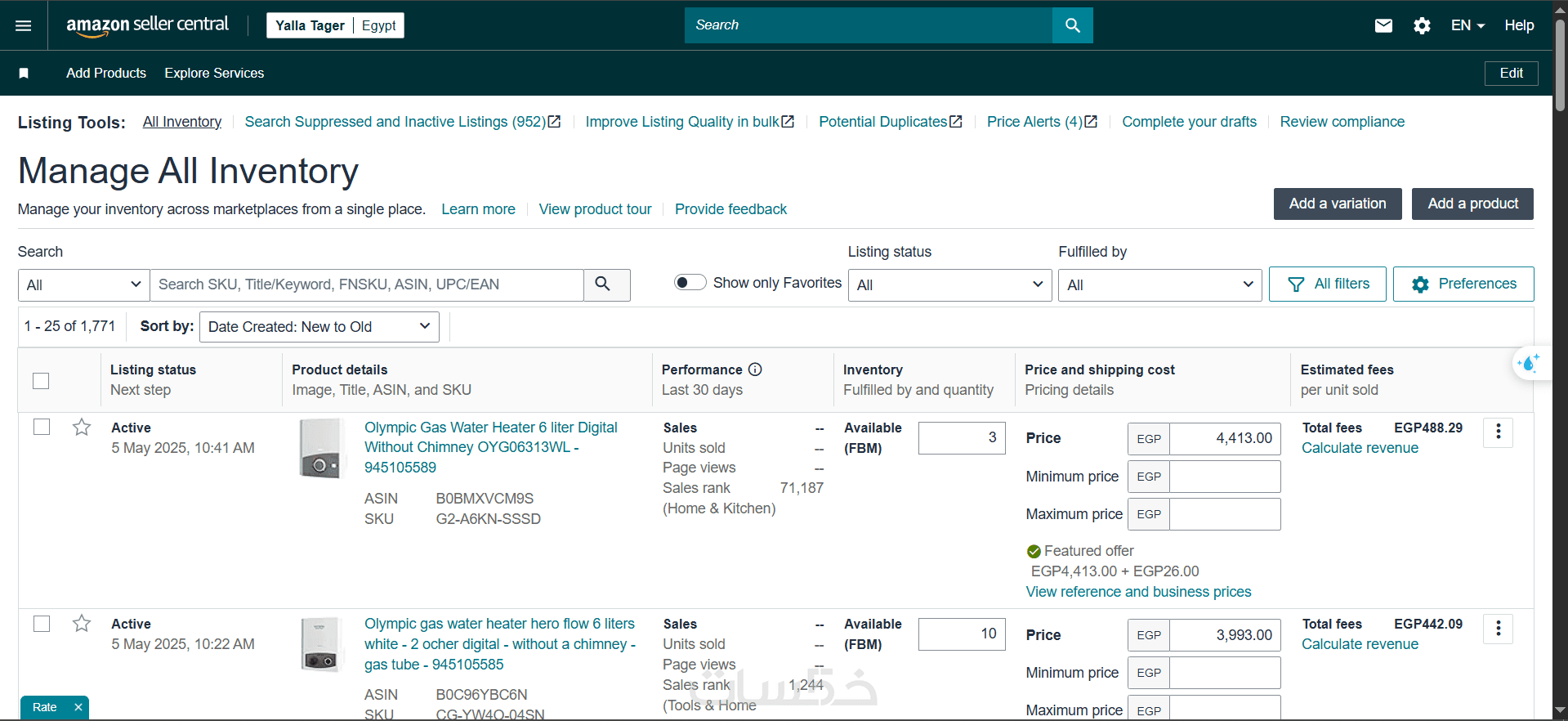Viewport: 1568px width, 721px height.
Task: Click Provide feedback link
Action: (x=730, y=209)
